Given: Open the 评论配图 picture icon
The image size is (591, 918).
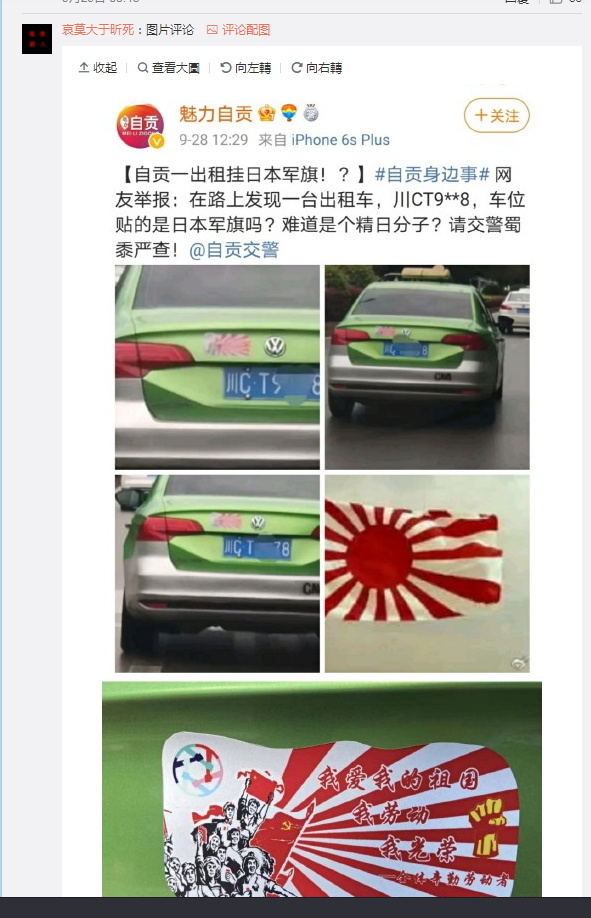Looking at the screenshot, I should coord(212,30).
